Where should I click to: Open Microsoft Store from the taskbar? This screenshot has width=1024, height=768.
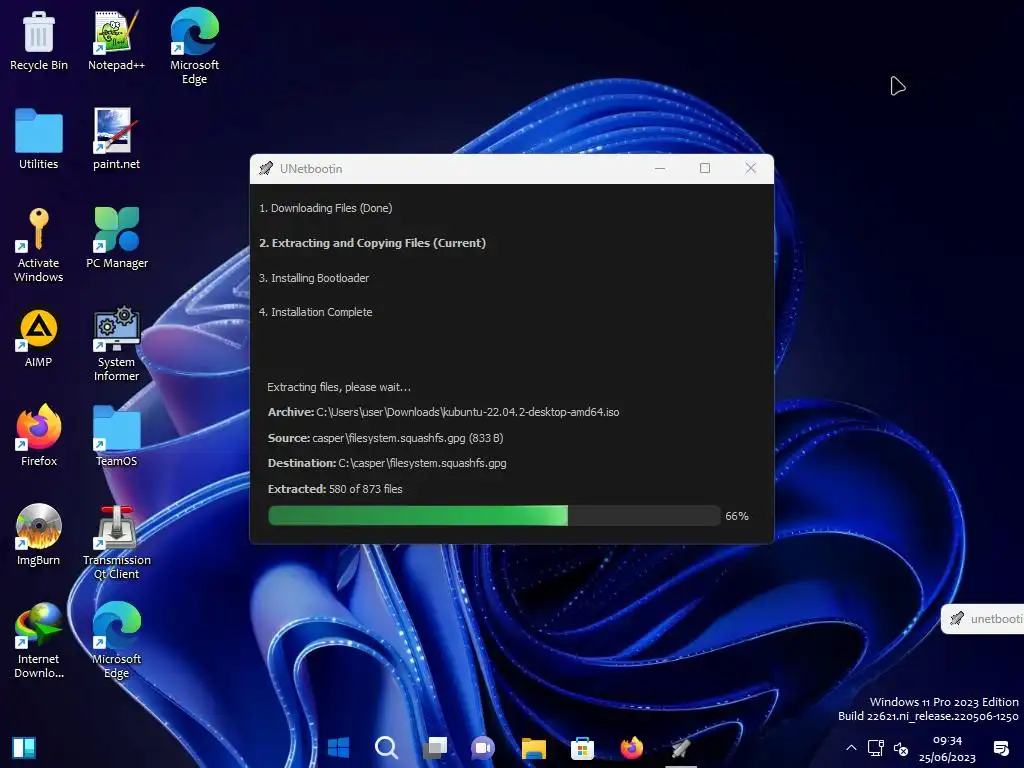tap(582, 747)
